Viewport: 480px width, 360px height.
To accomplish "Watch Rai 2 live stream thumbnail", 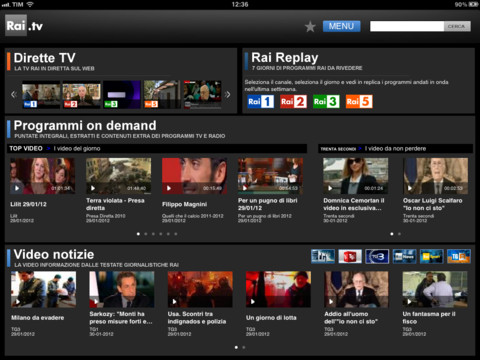I will pyautogui.click(x=81, y=94).
